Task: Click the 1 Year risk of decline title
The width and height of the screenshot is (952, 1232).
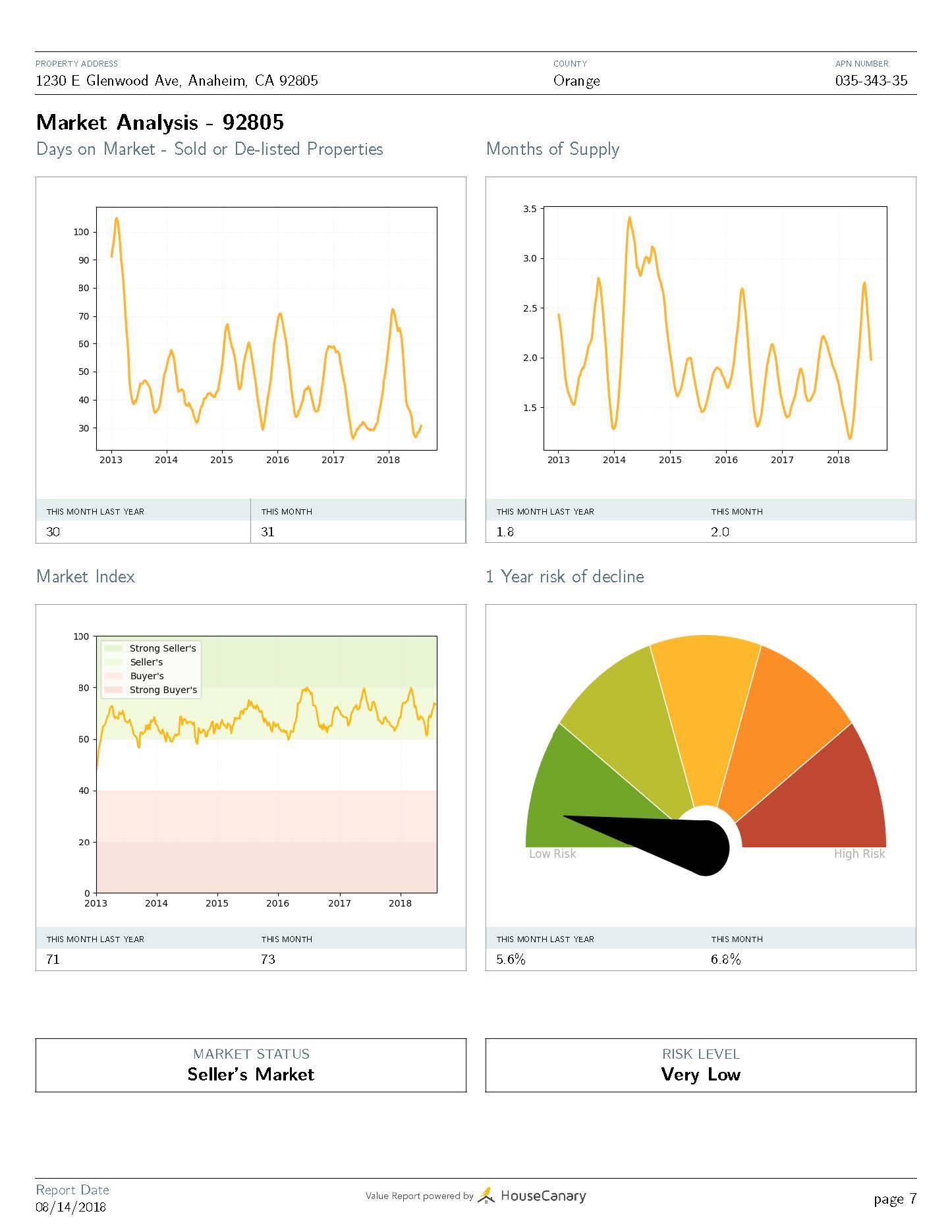Action: [565, 576]
